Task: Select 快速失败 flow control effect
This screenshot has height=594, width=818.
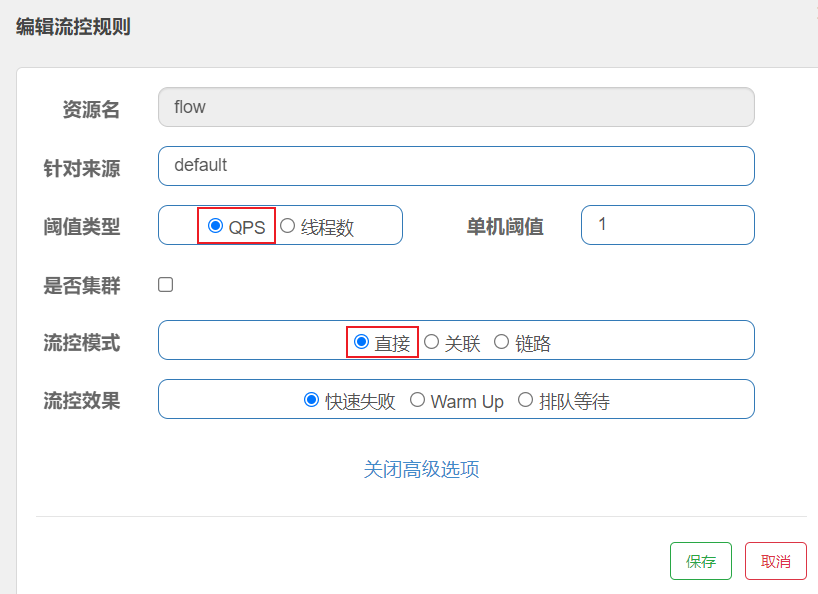Action: pos(311,400)
